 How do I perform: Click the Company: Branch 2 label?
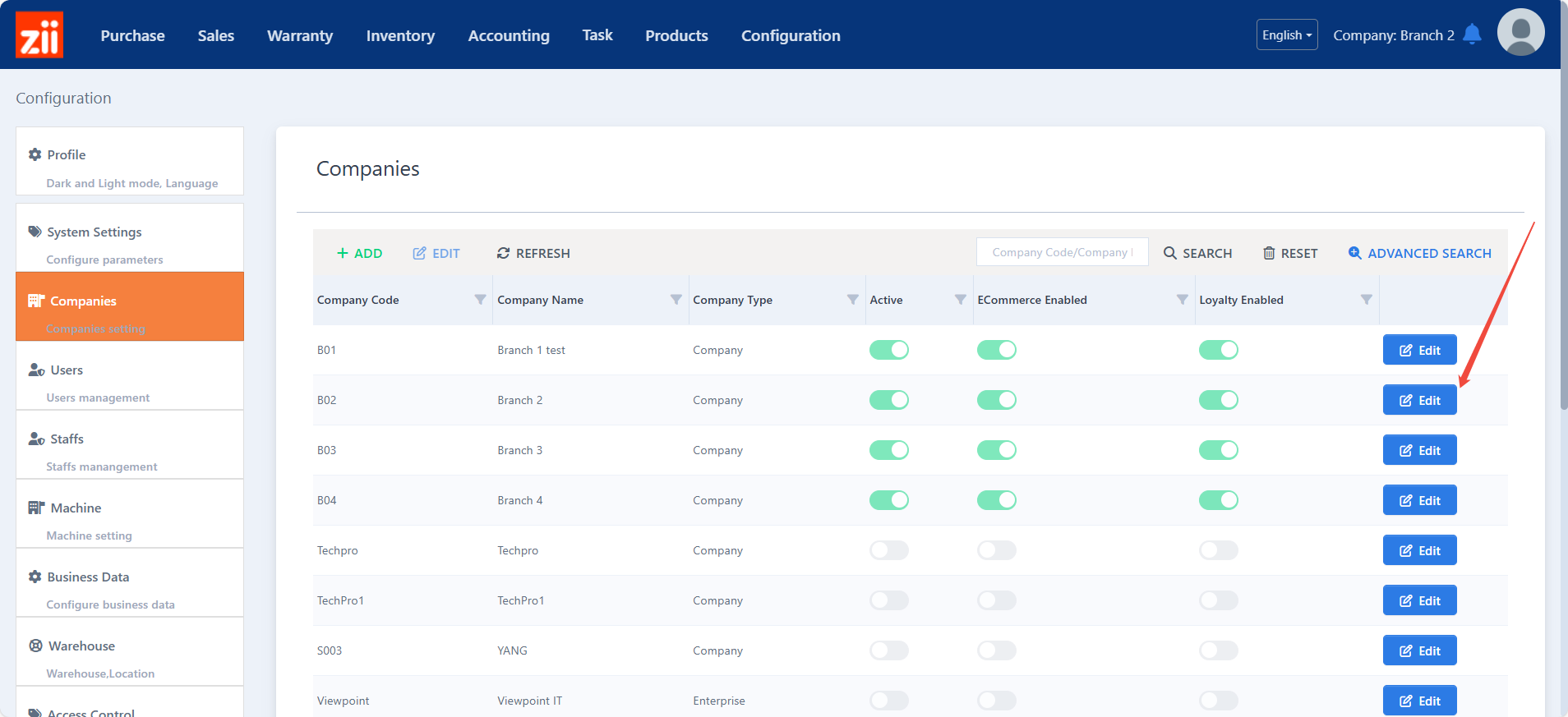(1394, 35)
